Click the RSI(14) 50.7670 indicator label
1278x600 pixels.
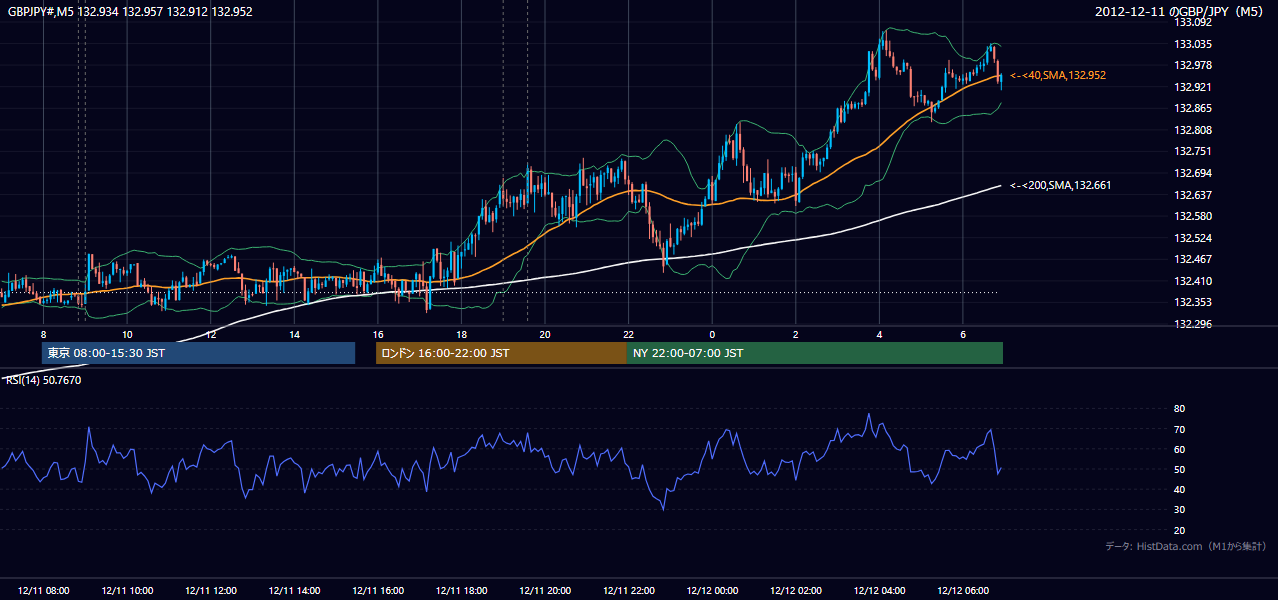click(45, 380)
